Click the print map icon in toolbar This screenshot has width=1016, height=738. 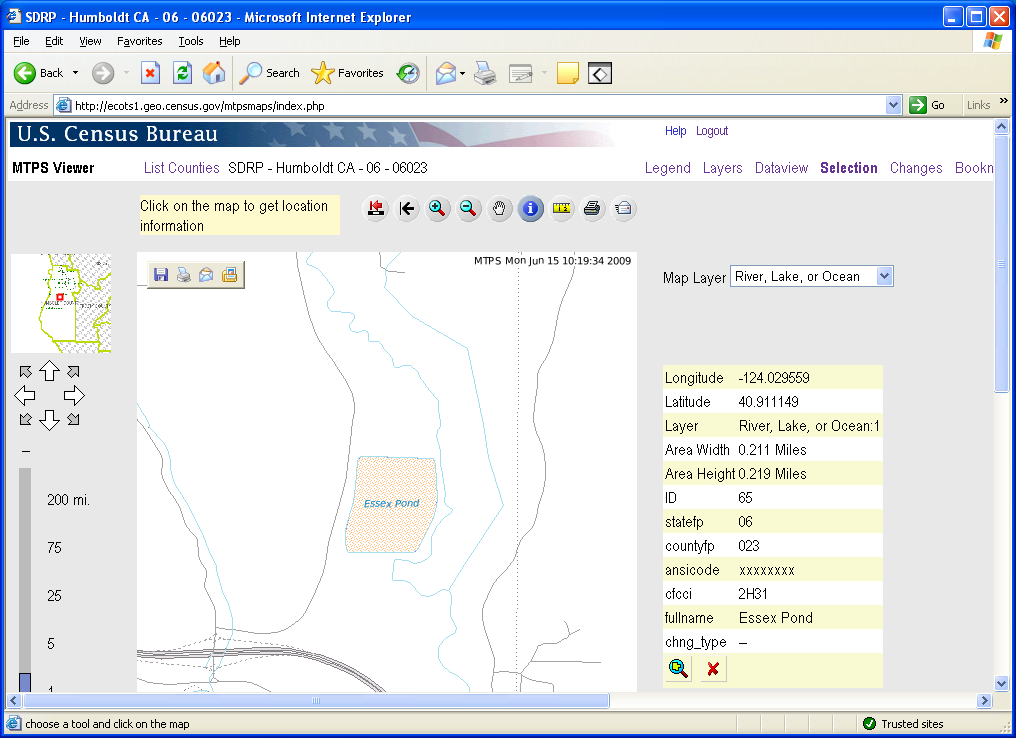592,208
